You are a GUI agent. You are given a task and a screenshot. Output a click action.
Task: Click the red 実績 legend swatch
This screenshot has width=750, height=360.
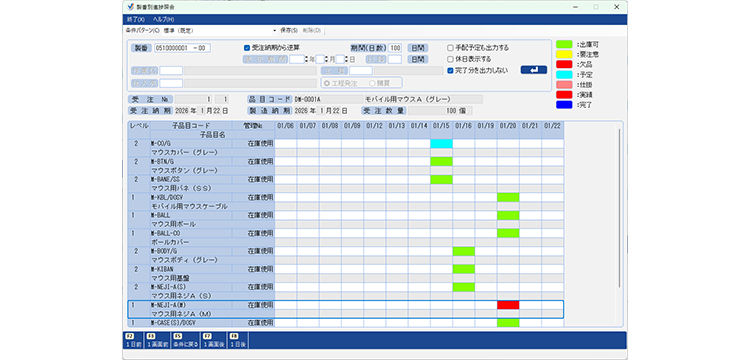[x=564, y=95]
